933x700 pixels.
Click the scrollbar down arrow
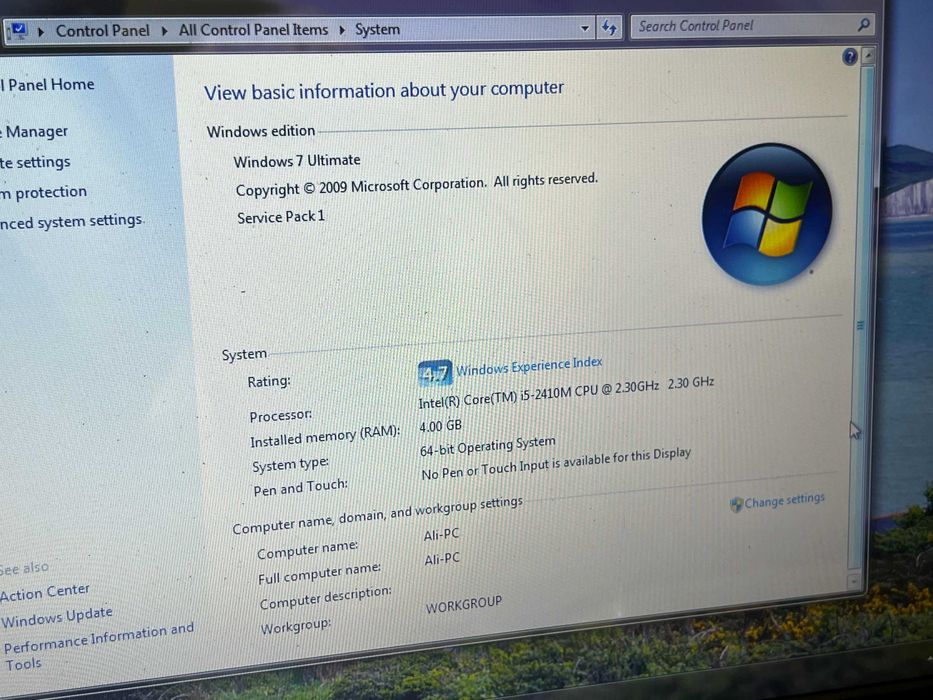coord(854,580)
